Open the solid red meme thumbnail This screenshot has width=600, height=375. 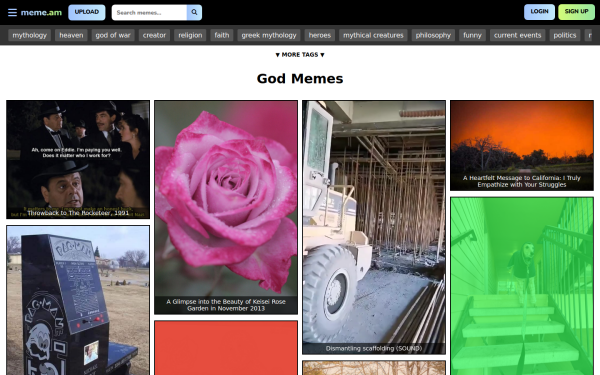[226, 348]
